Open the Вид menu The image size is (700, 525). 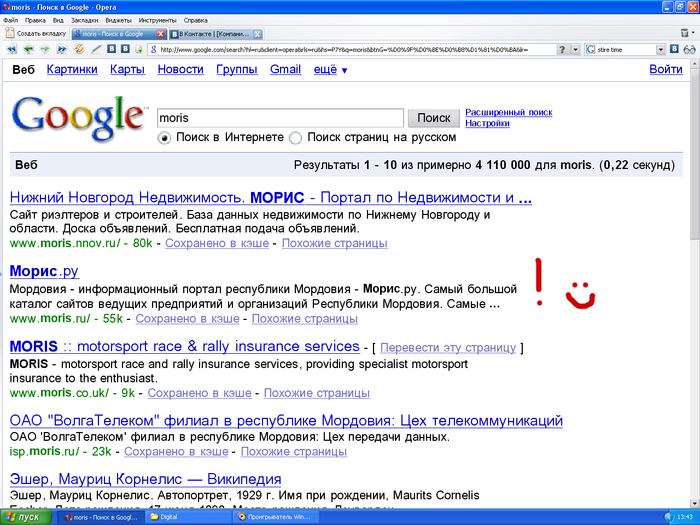pos(58,21)
